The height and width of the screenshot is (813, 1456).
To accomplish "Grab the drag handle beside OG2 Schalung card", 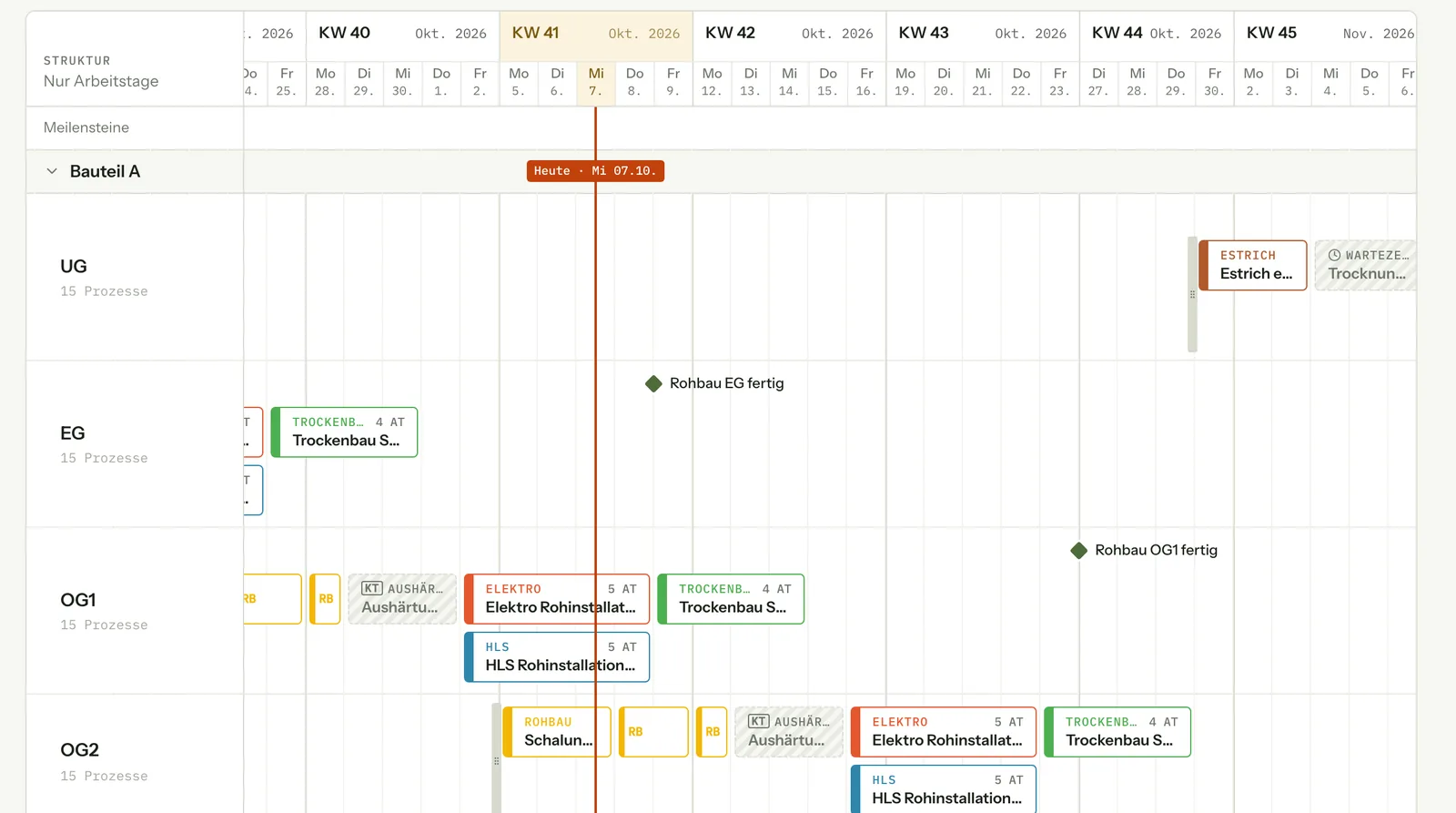I will pos(496,758).
